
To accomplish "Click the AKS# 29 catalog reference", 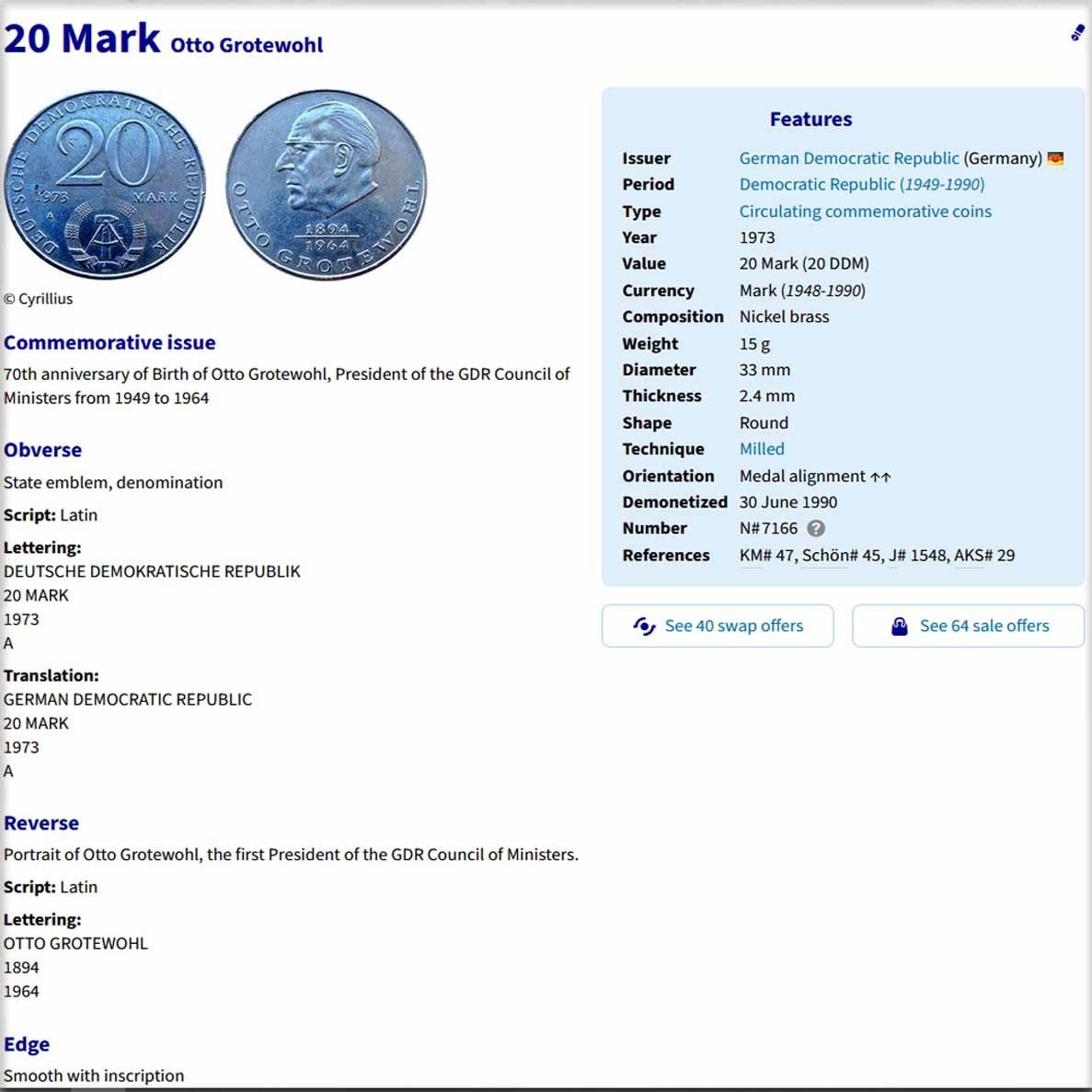I will coord(969,556).
